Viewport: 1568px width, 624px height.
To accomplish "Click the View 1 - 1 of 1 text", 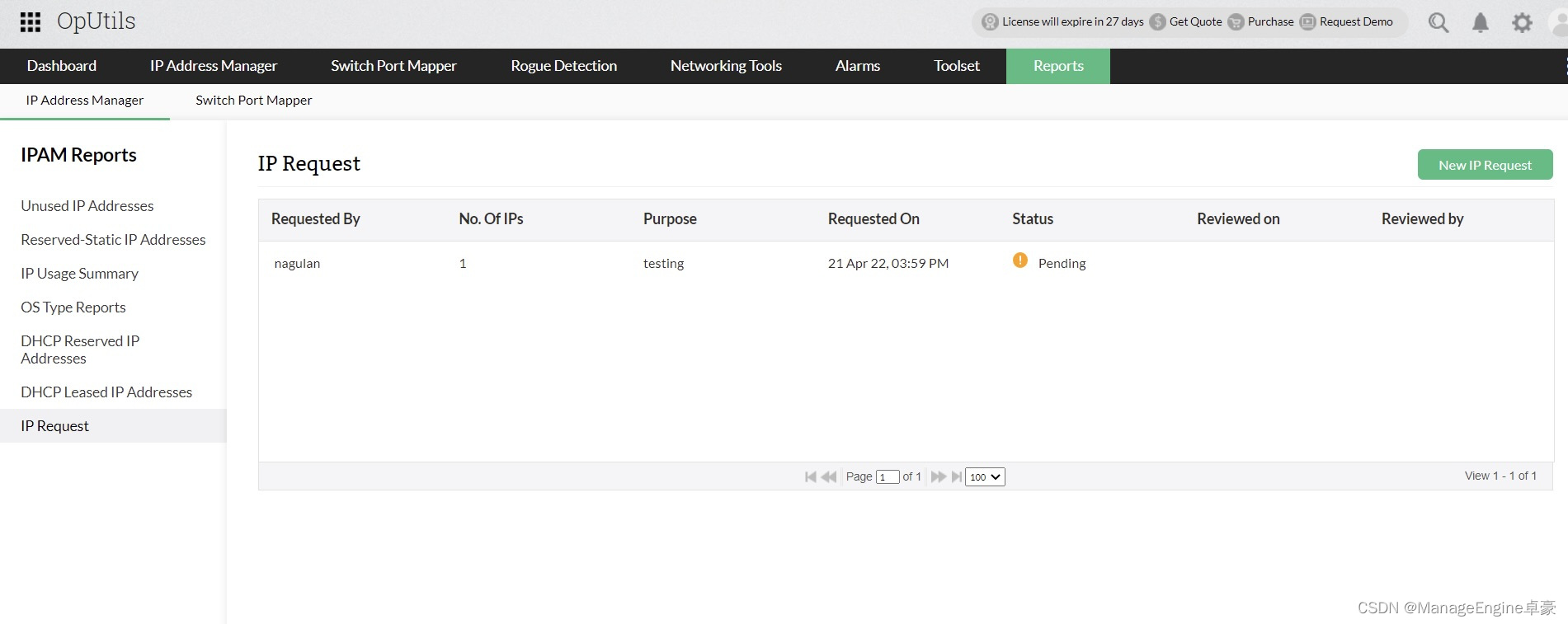I will [x=1500, y=476].
